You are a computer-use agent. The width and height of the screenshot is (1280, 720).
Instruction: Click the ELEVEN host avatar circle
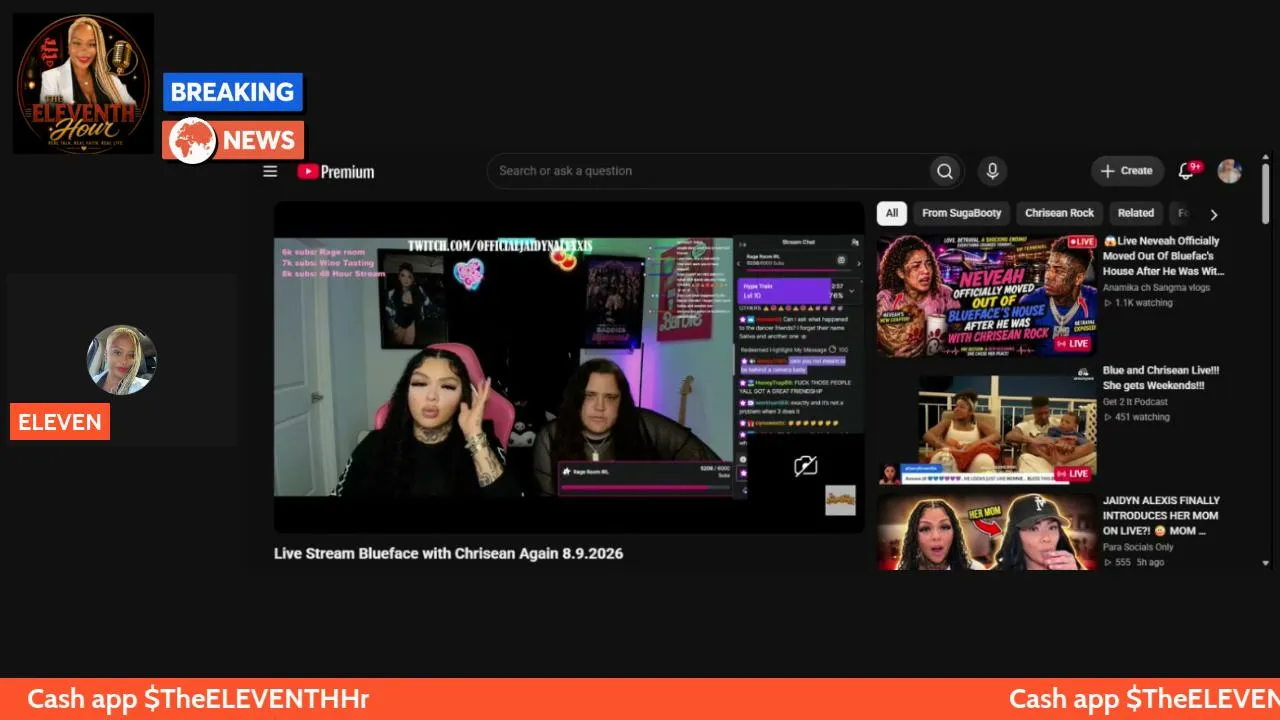[122, 360]
